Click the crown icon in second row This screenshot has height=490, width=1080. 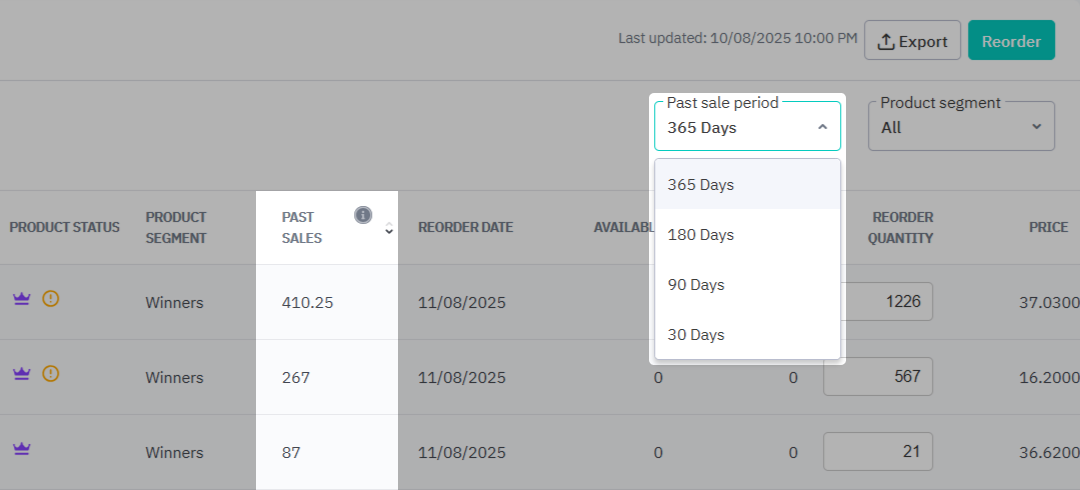pyautogui.click(x=21, y=373)
